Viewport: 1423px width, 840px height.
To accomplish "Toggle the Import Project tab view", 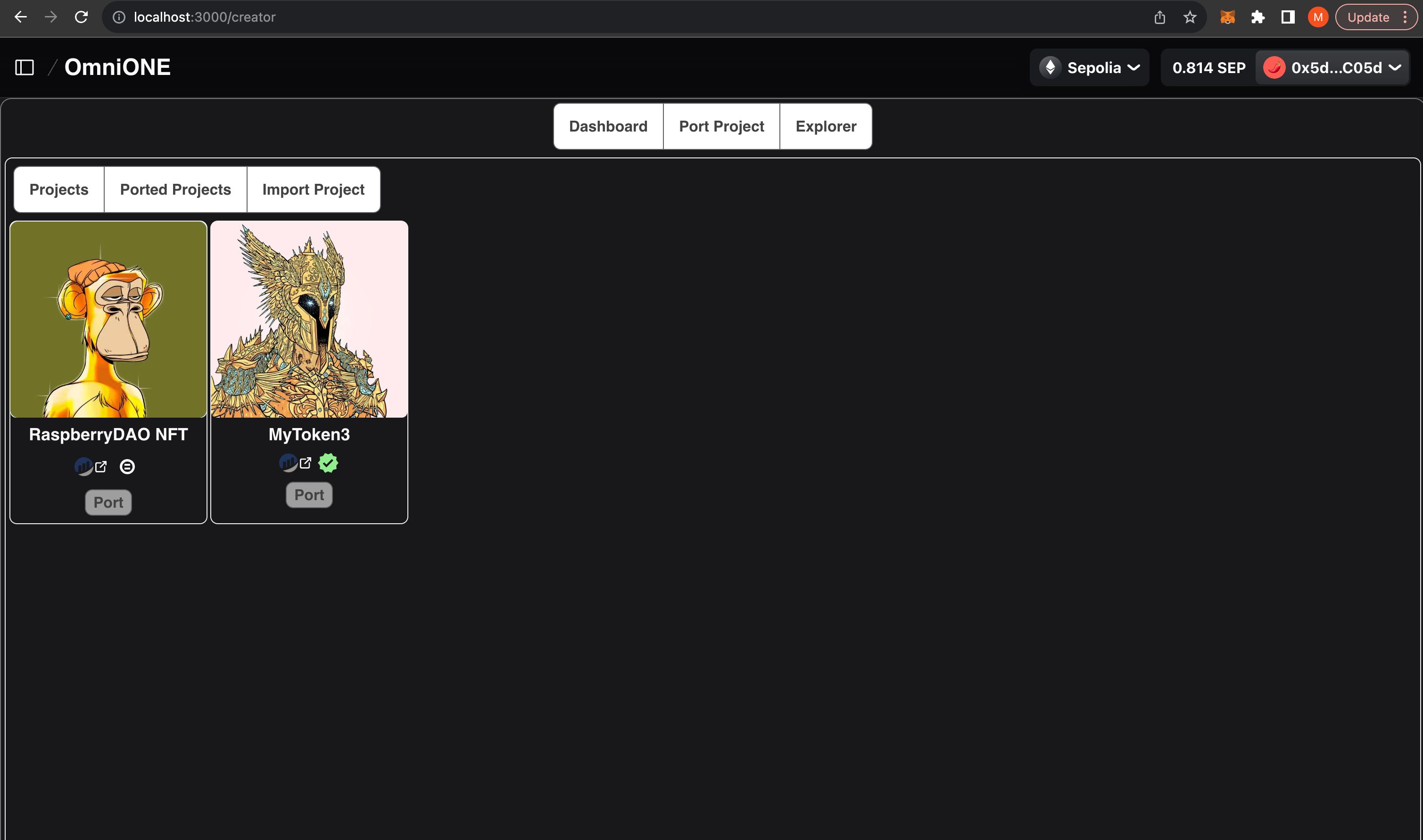I will pos(313,189).
